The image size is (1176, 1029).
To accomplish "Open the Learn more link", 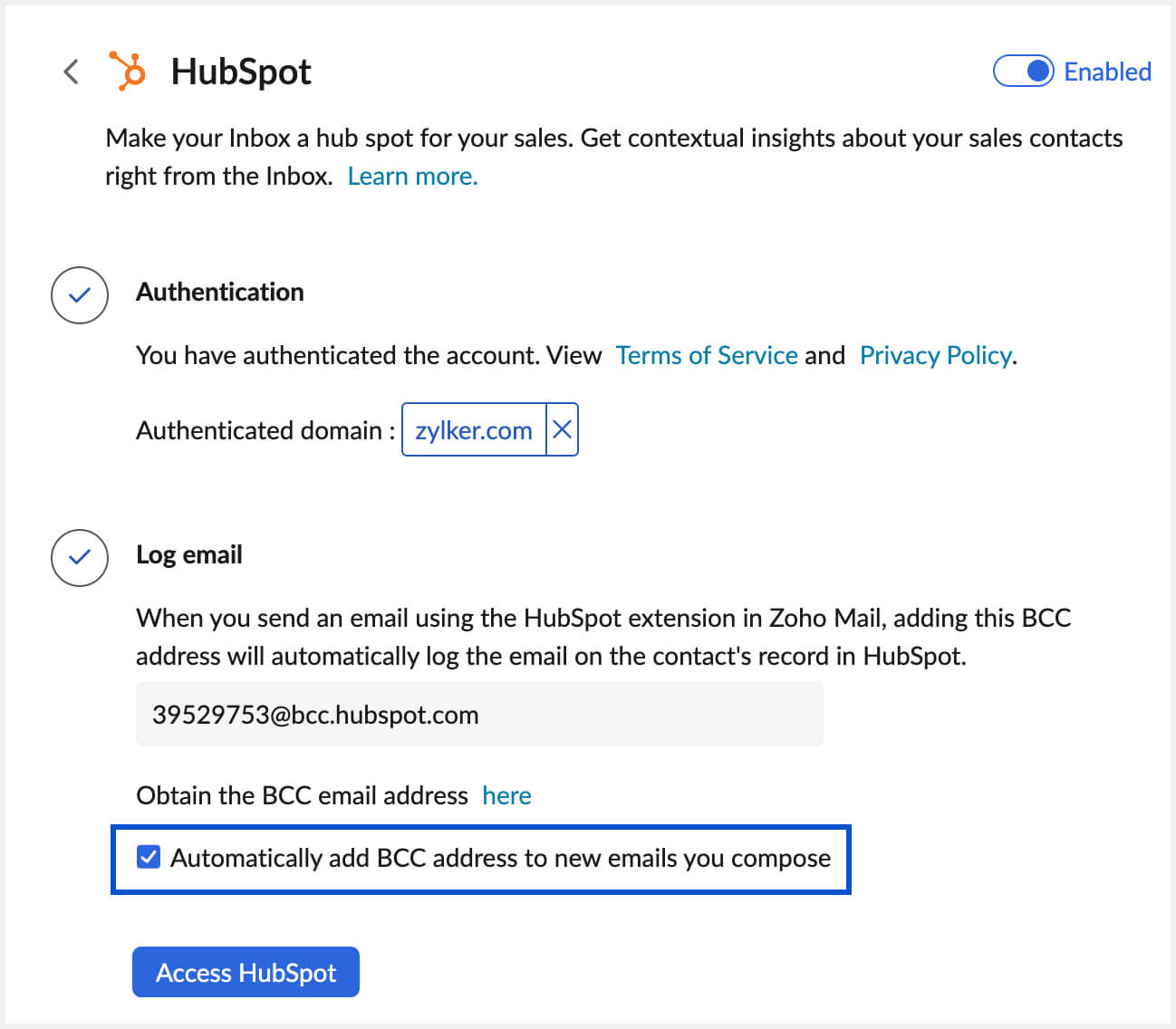I will point(412,176).
